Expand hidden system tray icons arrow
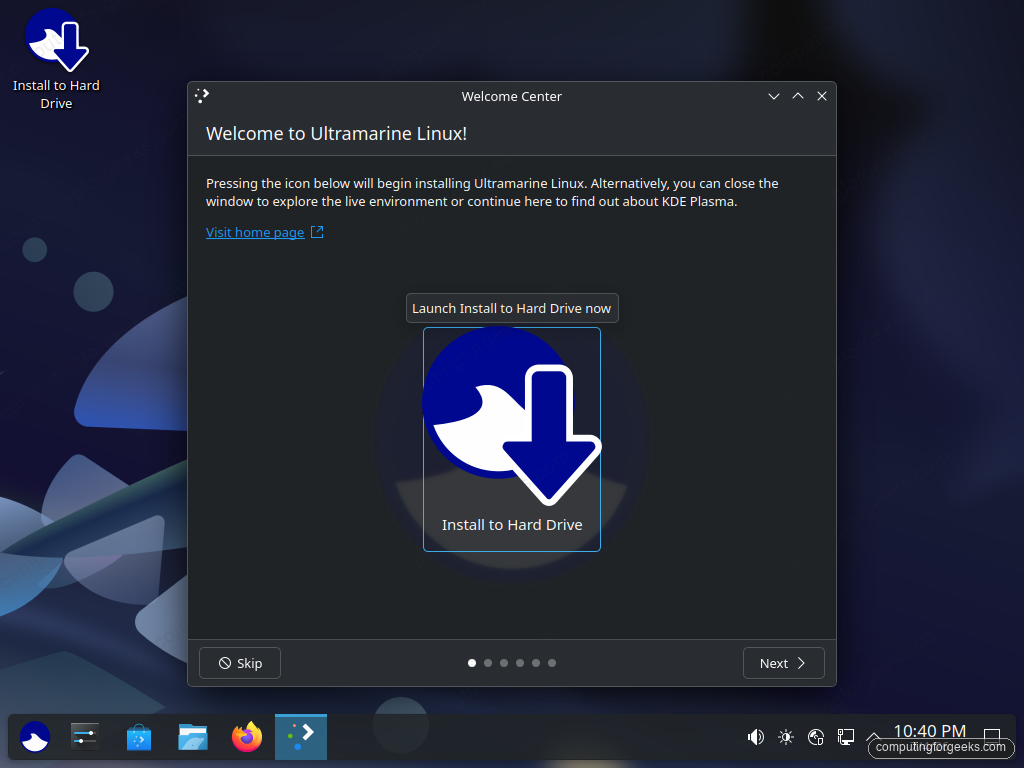1024x768 pixels. [872, 737]
